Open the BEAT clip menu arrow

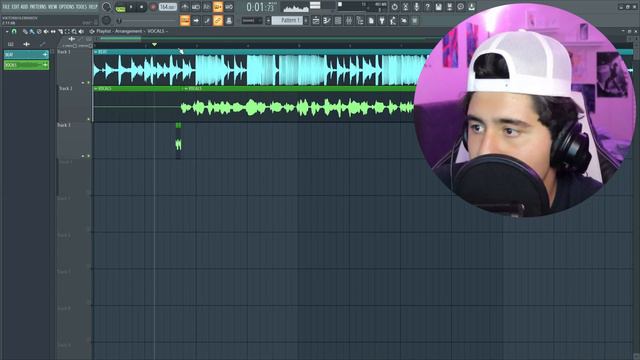pos(96,52)
